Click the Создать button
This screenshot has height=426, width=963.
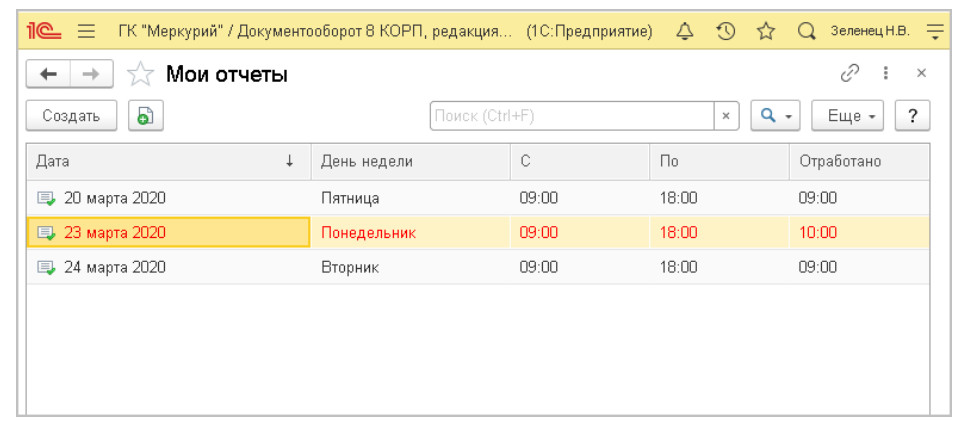tap(71, 116)
